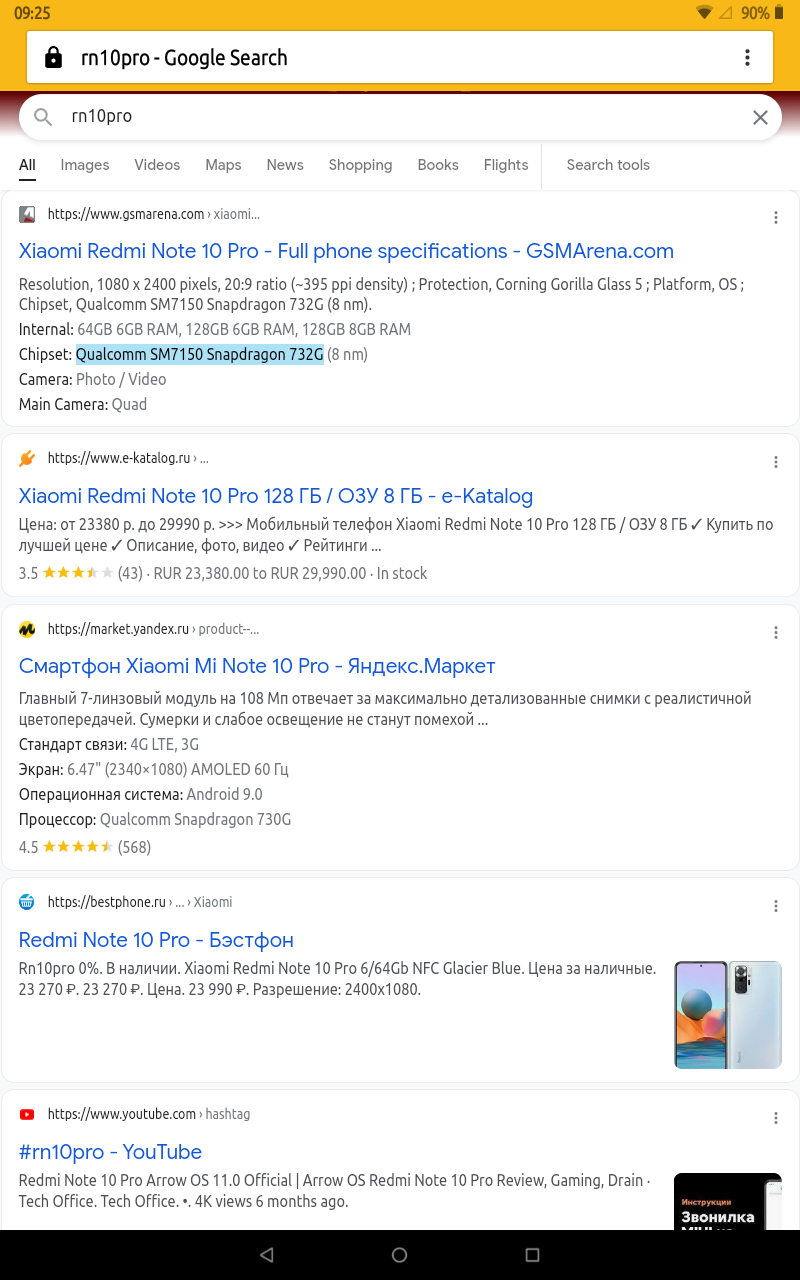Open options menu for YouTube result

click(776, 1118)
